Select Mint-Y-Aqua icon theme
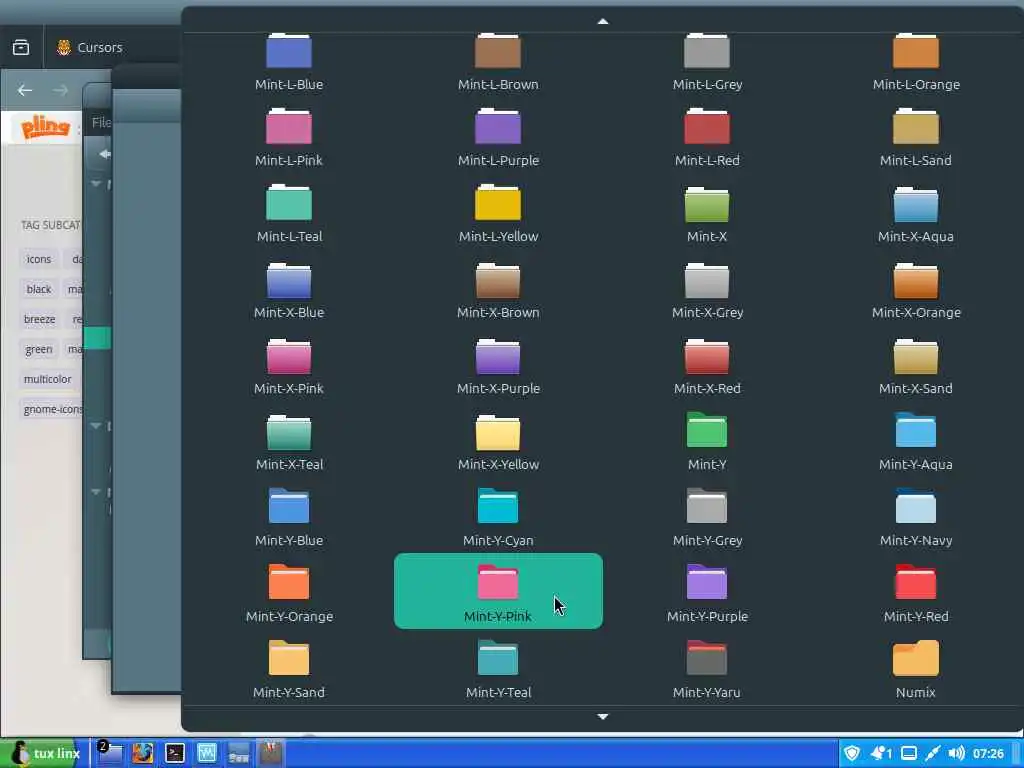Image resolution: width=1024 pixels, height=768 pixels. coord(916,439)
